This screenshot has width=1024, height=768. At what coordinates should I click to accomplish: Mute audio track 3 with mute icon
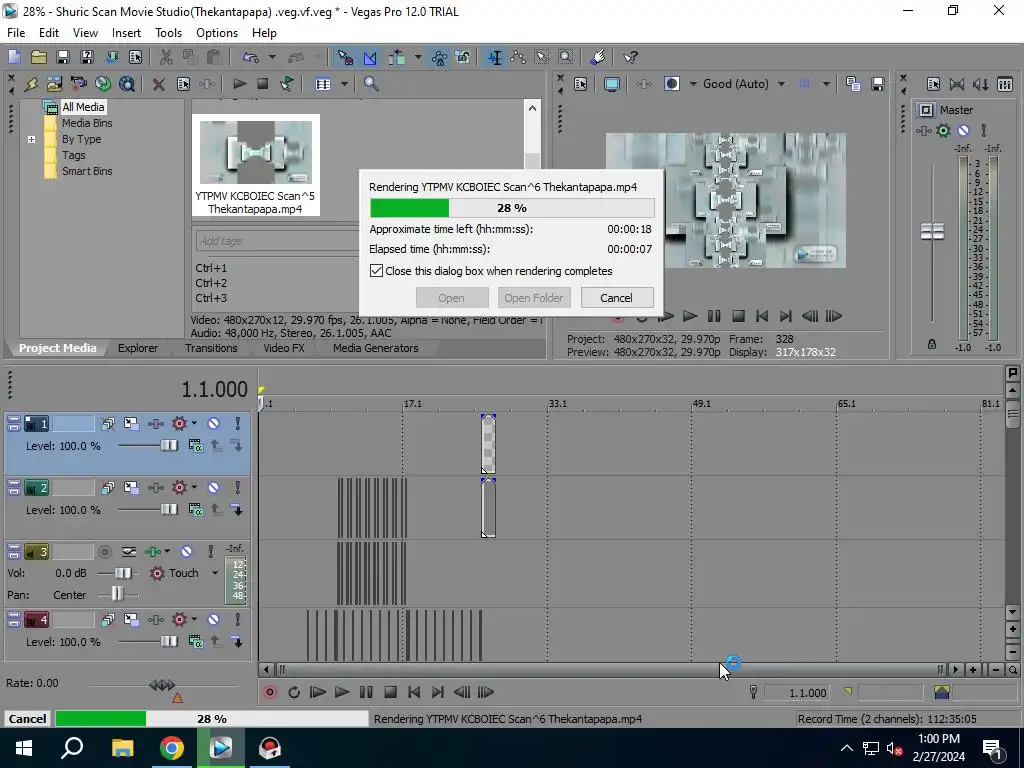186,552
